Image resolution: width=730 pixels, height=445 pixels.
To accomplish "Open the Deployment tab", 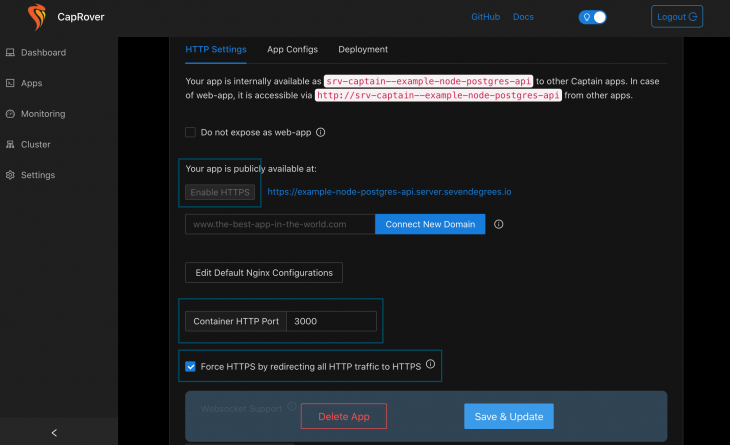I will [363, 49].
